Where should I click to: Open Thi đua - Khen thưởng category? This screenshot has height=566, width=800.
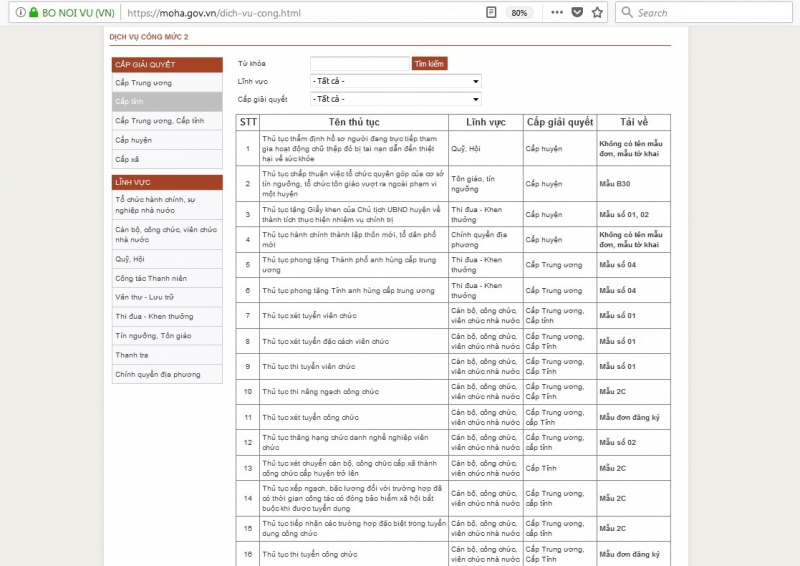[x=153, y=316]
